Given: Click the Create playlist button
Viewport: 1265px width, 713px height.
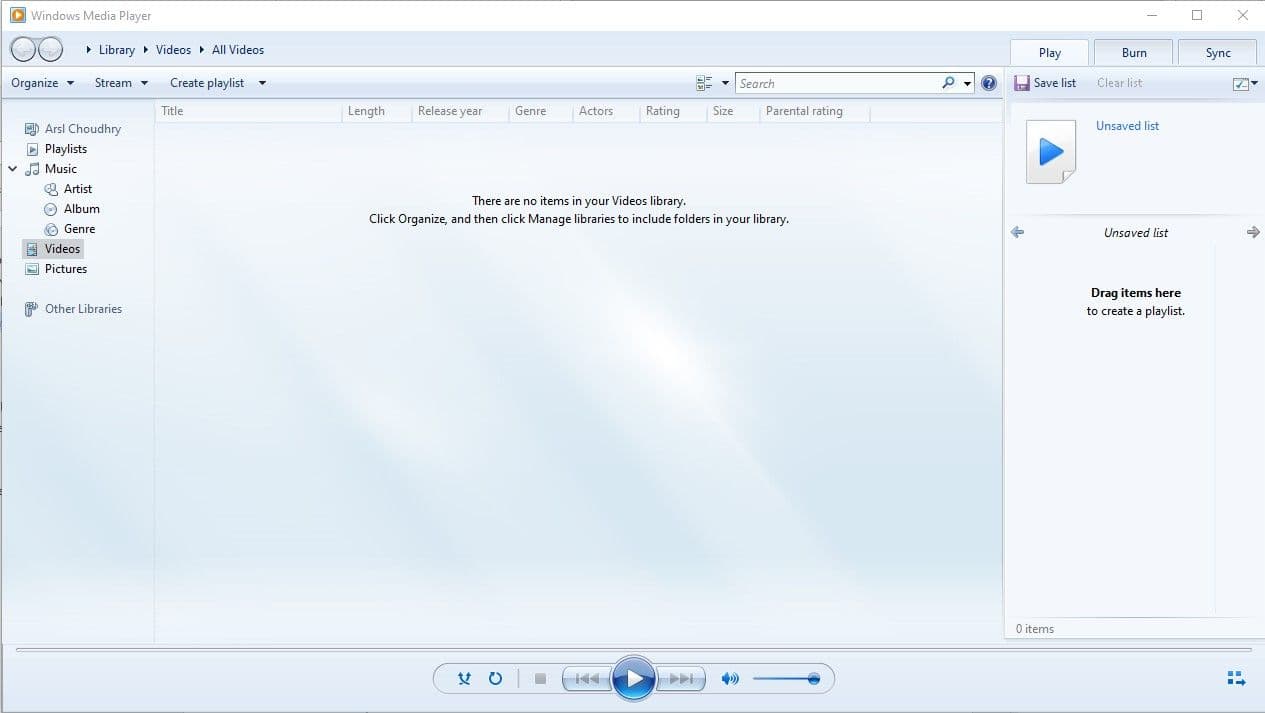Looking at the screenshot, I should point(207,83).
